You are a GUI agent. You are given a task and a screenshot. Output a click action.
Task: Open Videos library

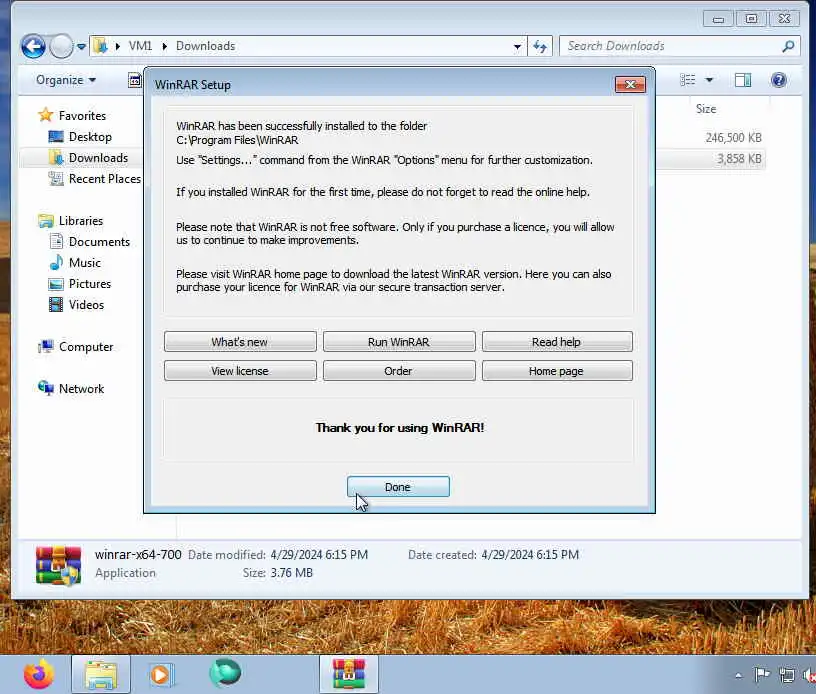tap(86, 305)
